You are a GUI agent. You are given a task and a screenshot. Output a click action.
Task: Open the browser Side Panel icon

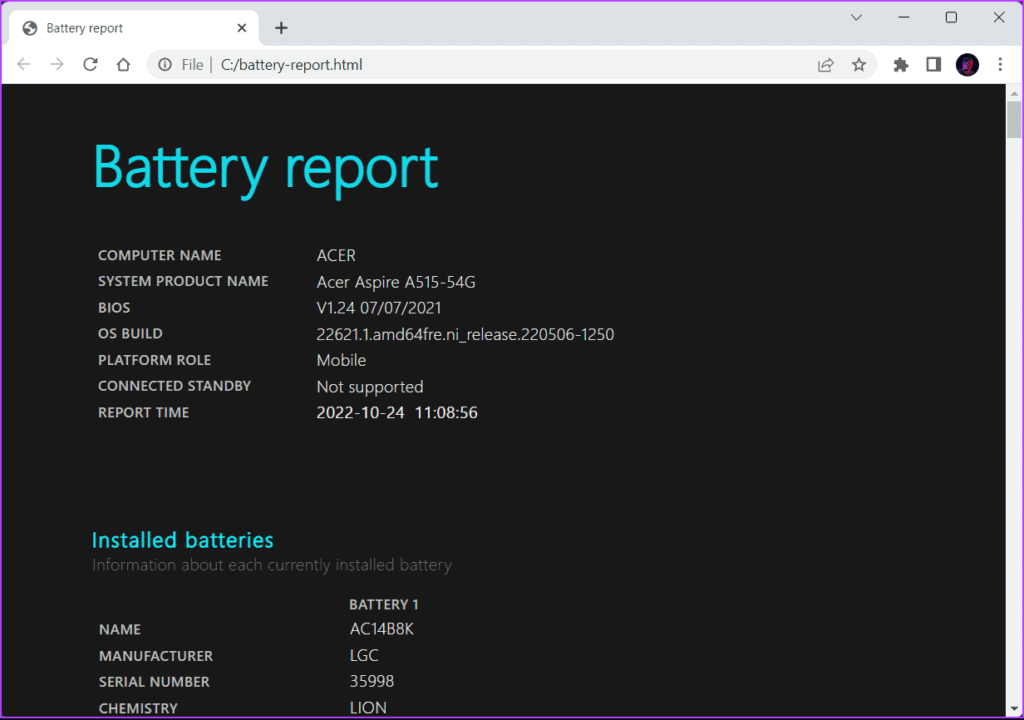932,64
